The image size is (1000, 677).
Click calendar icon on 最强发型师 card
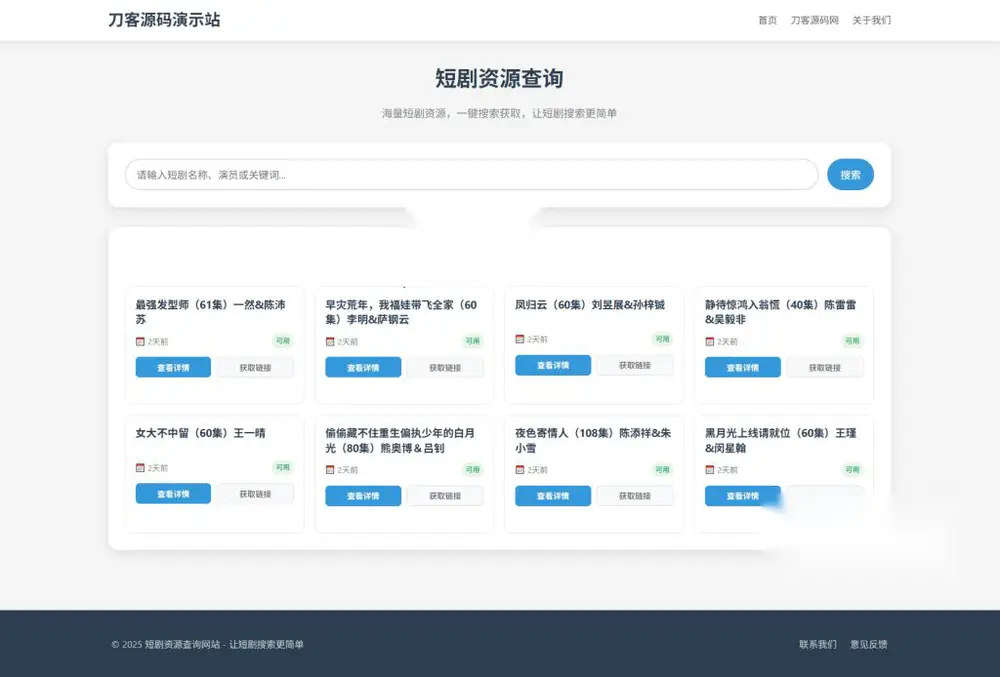click(140, 342)
